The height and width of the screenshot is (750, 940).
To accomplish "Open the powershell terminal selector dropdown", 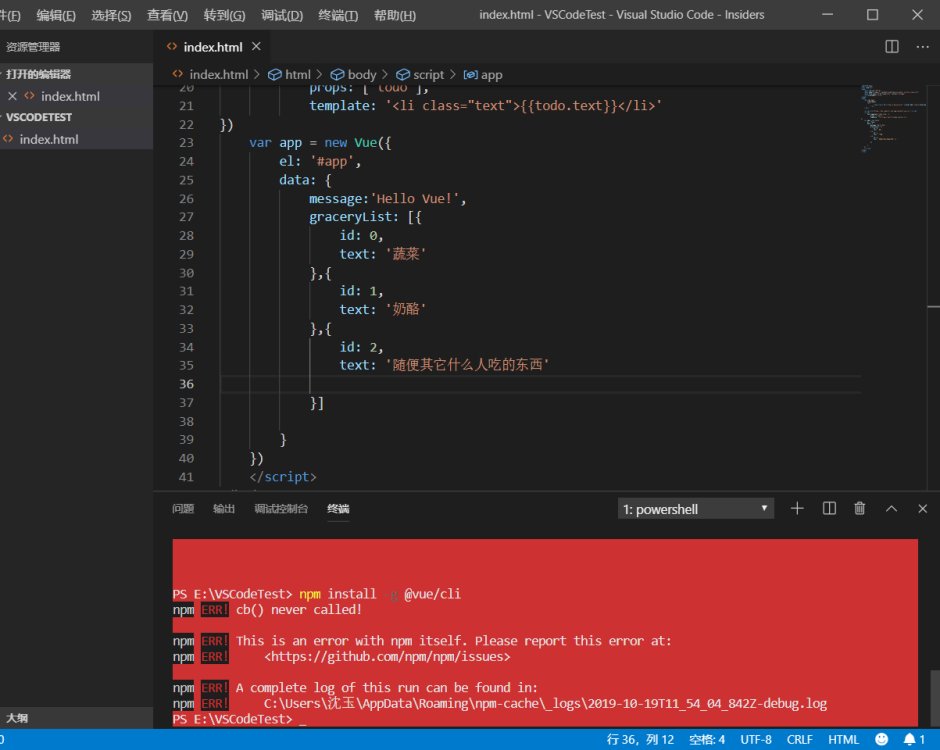I will point(696,509).
